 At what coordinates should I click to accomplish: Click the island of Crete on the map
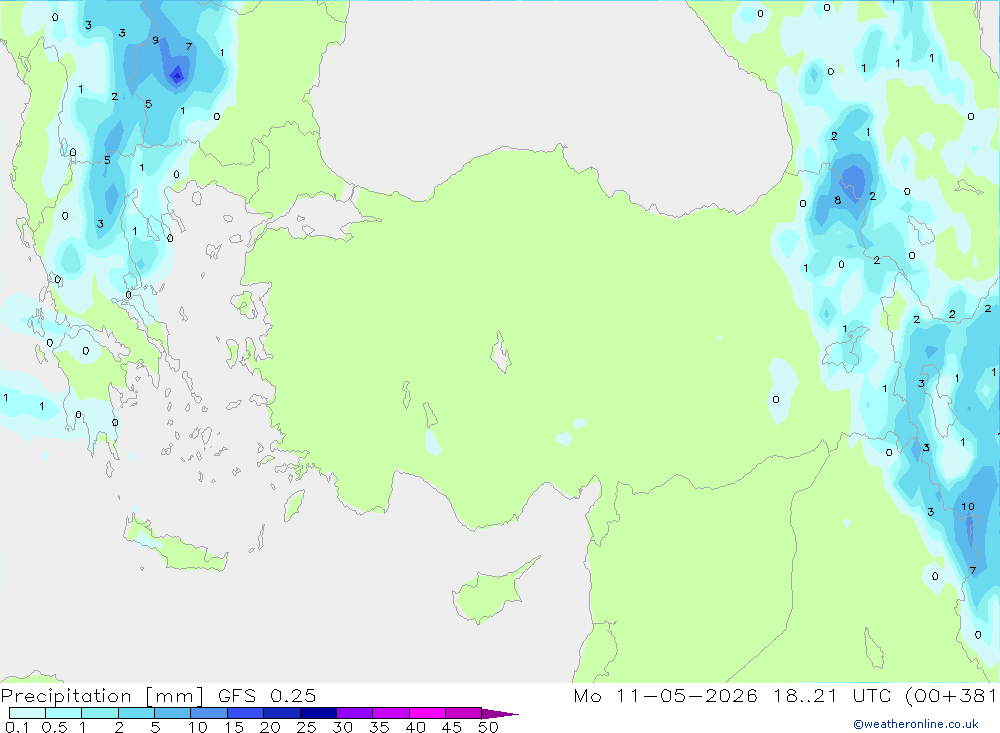(x=175, y=547)
